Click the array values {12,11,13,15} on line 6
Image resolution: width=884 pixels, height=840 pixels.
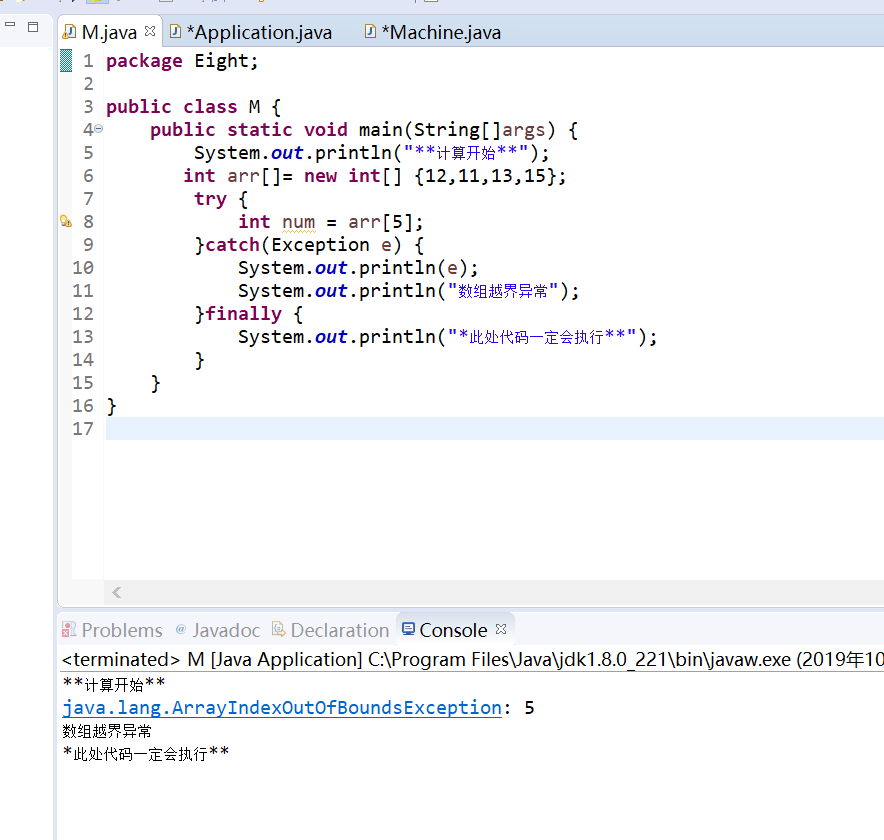[485, 176]
